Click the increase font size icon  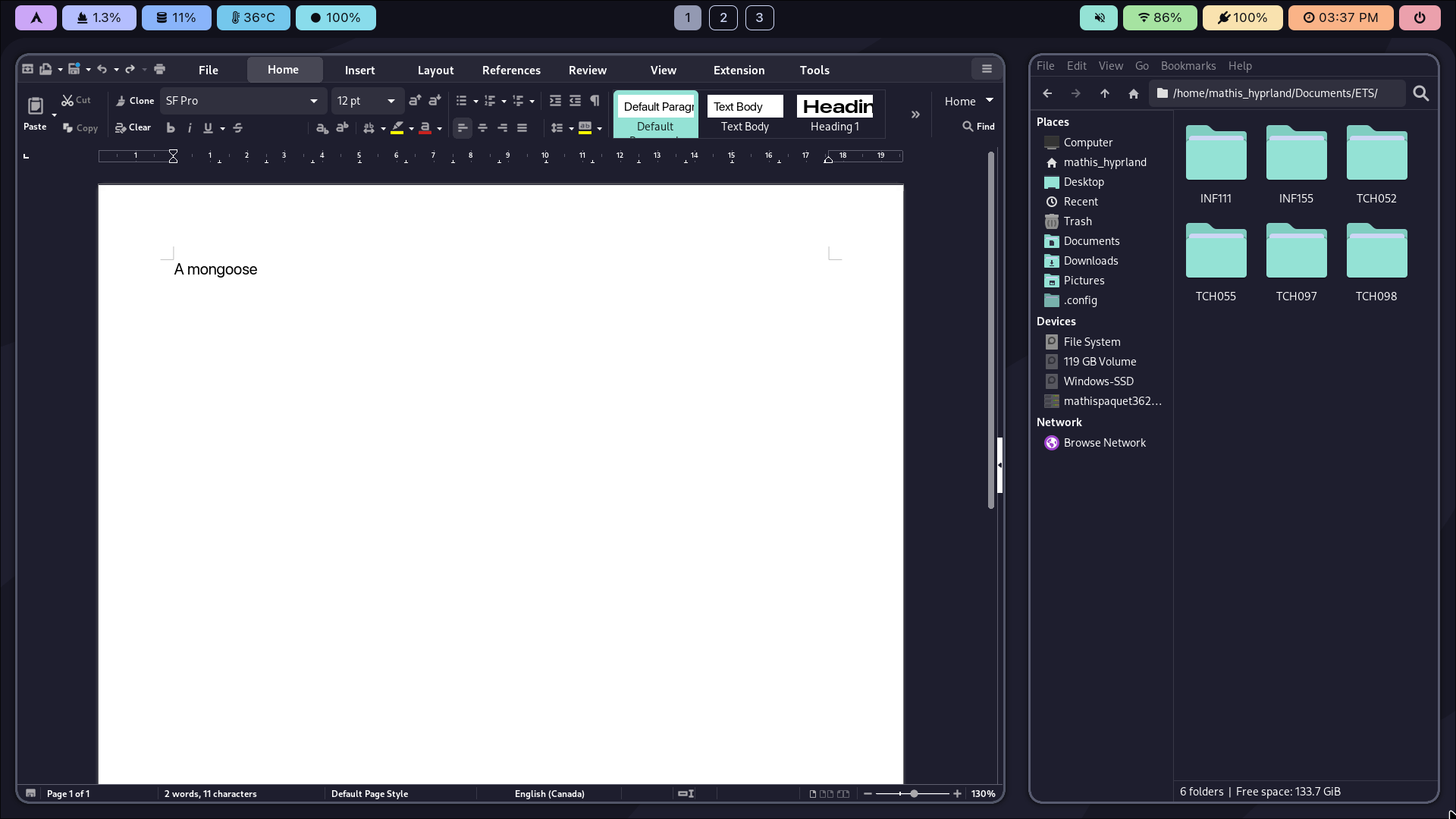414,101
